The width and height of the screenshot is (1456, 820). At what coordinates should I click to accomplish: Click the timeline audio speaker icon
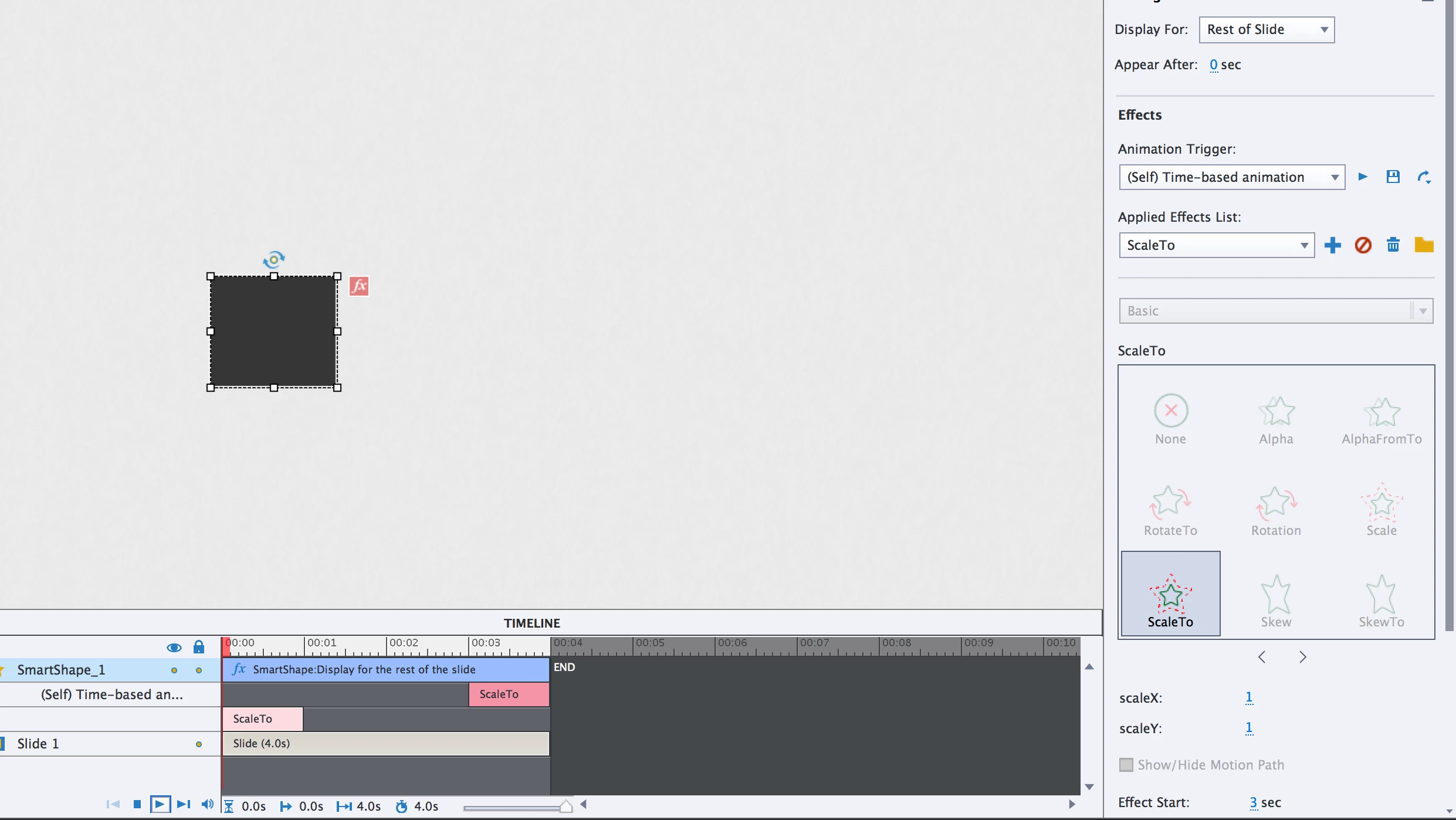click(x=207, y=804)
